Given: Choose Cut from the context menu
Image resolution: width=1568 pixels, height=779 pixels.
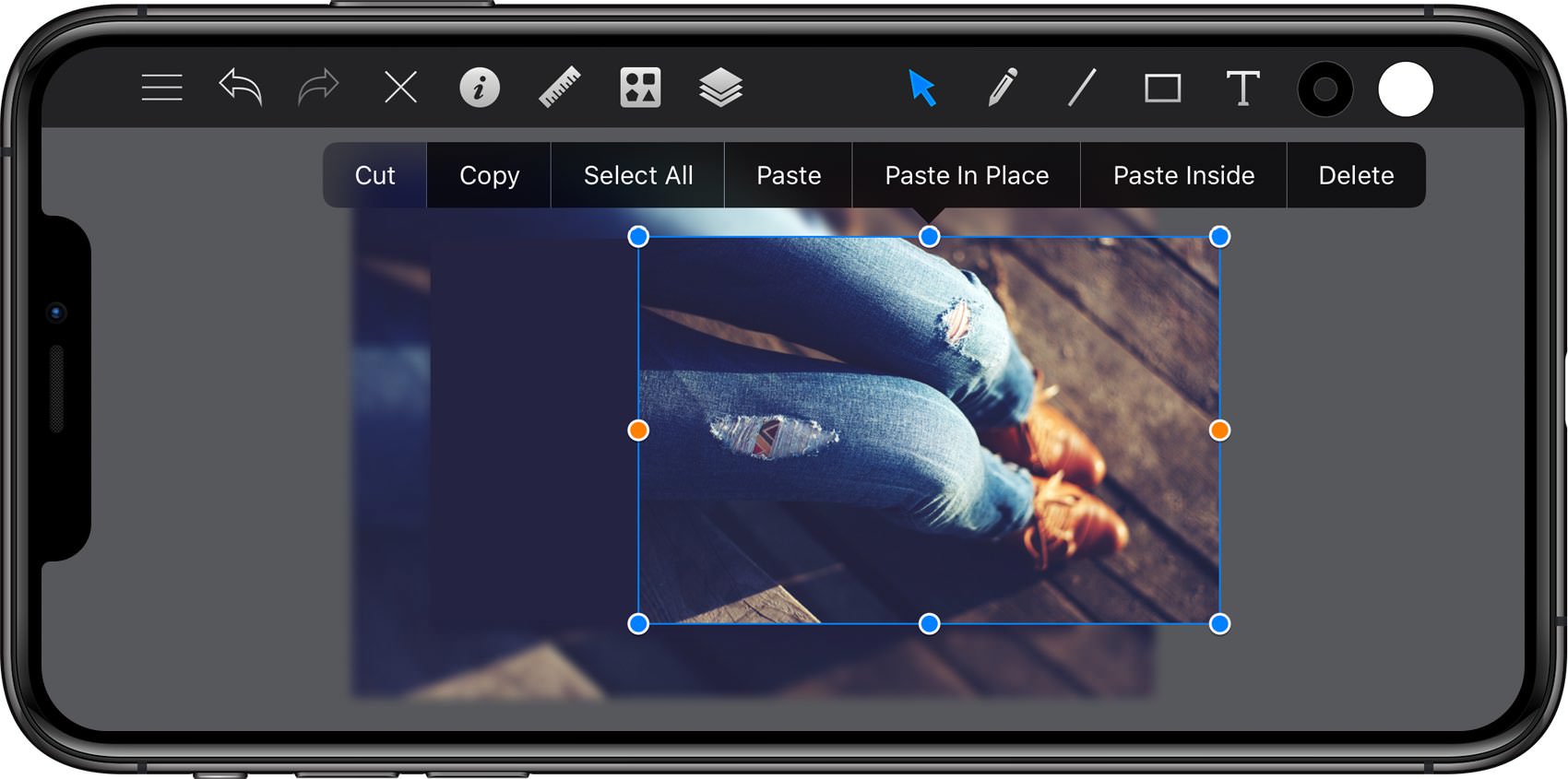Looking at the screenshot, I should click(x=374, y=175).
